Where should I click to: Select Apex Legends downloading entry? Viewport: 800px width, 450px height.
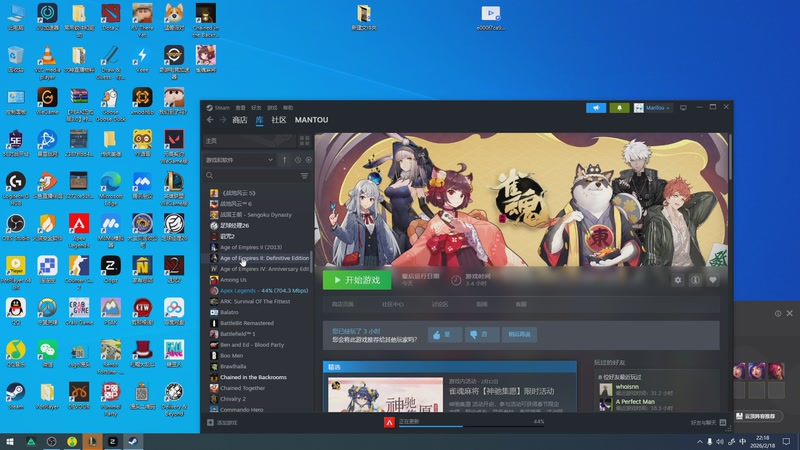point(259,290)
